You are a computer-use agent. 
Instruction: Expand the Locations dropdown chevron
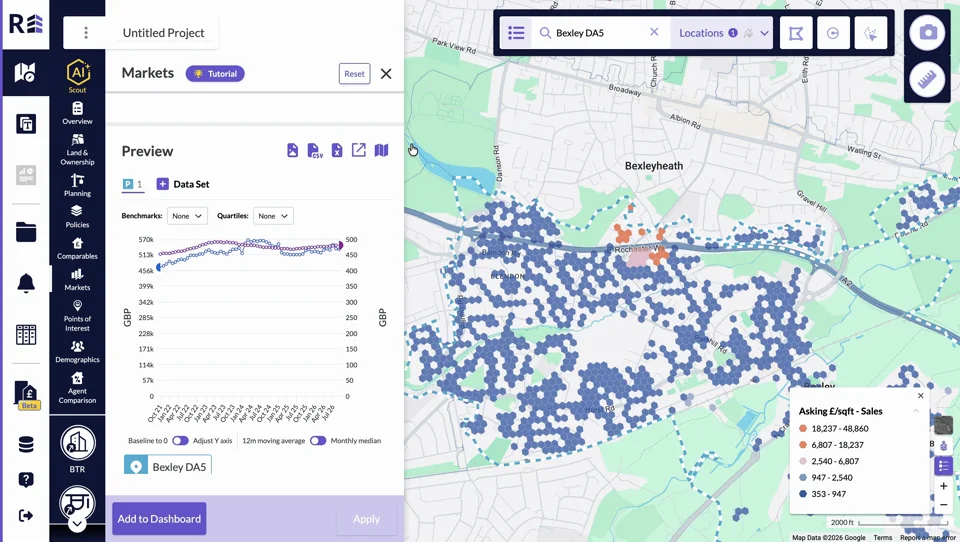[x=764, y=33]
